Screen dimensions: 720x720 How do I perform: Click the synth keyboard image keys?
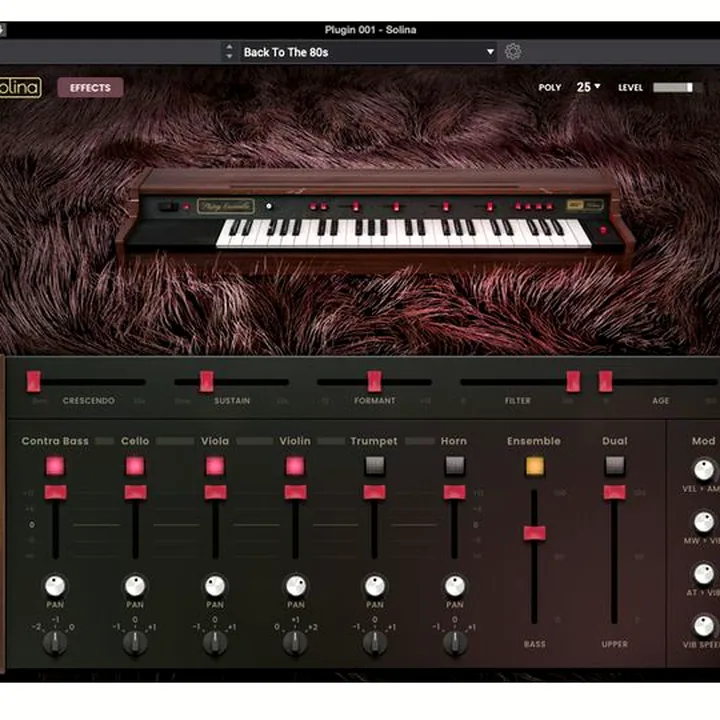coord(403,233)
